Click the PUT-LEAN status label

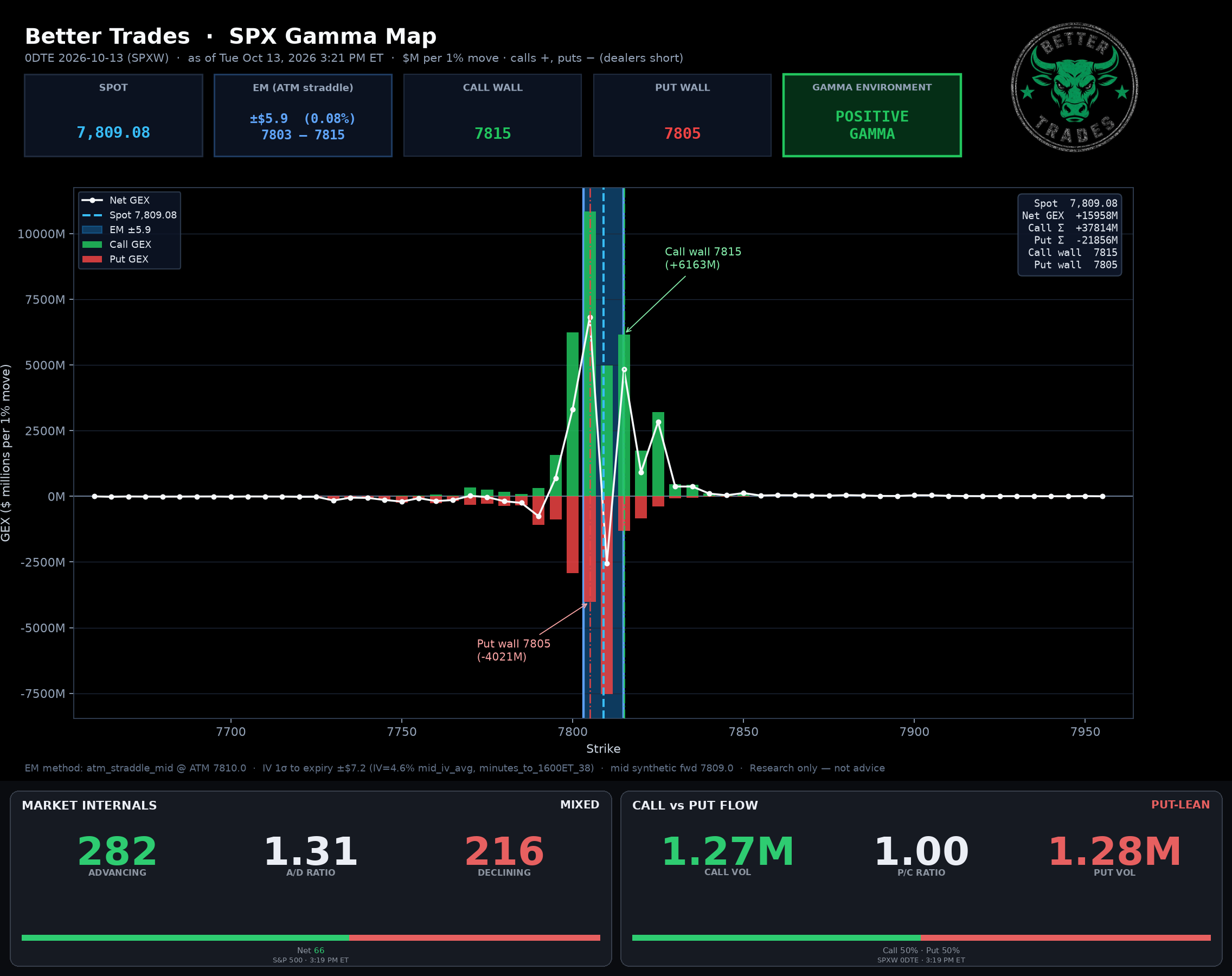[x=1180, y=805]
